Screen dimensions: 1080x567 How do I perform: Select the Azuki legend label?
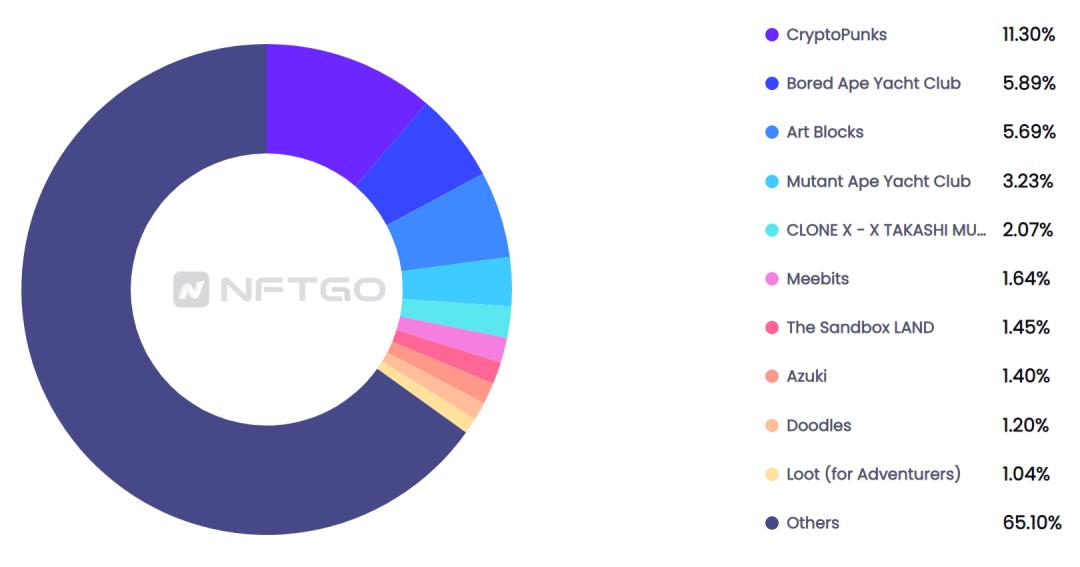pyautogui.click(x=807, y=376)
